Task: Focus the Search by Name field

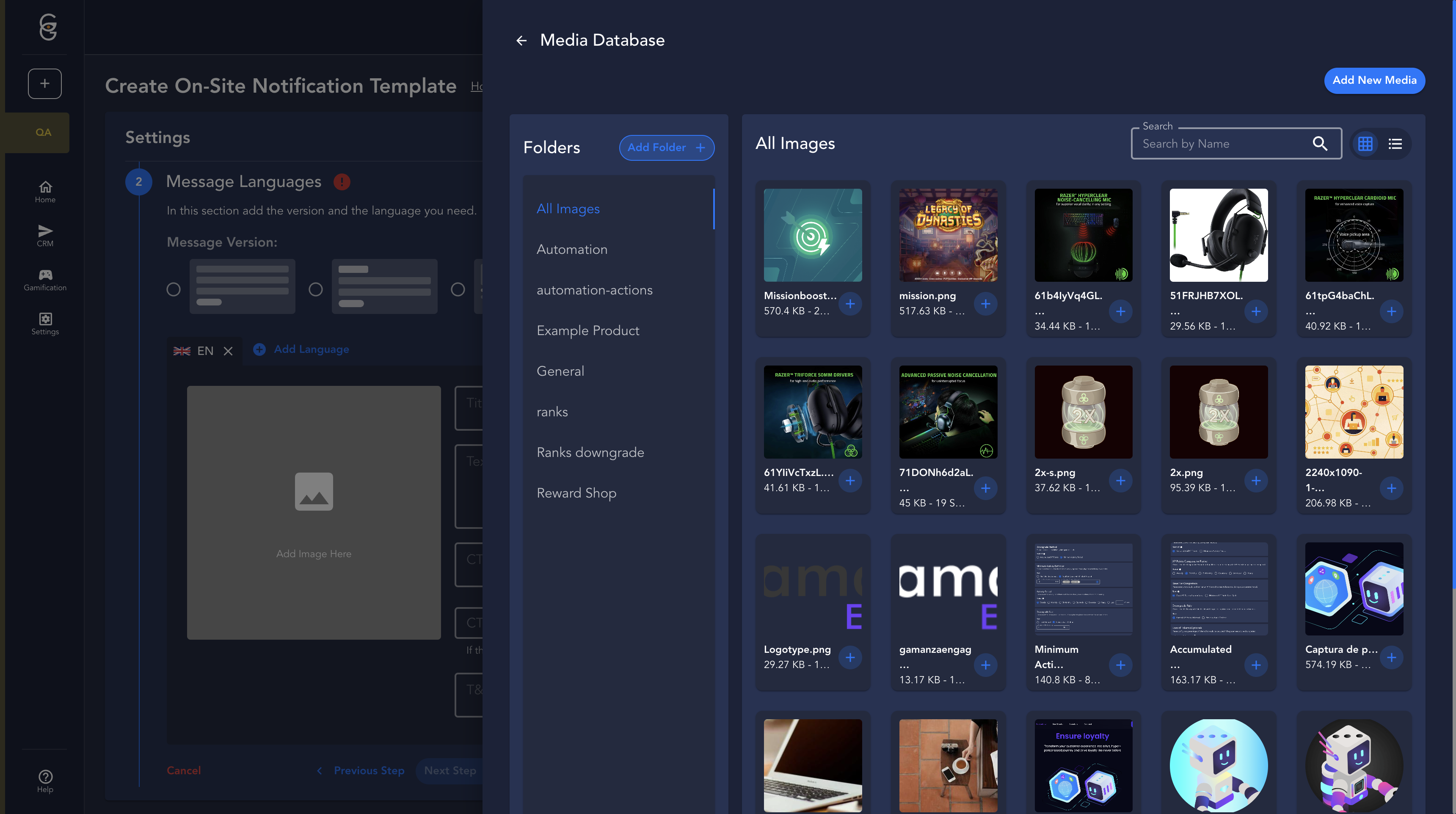Action: click(x=1221, y=144)
